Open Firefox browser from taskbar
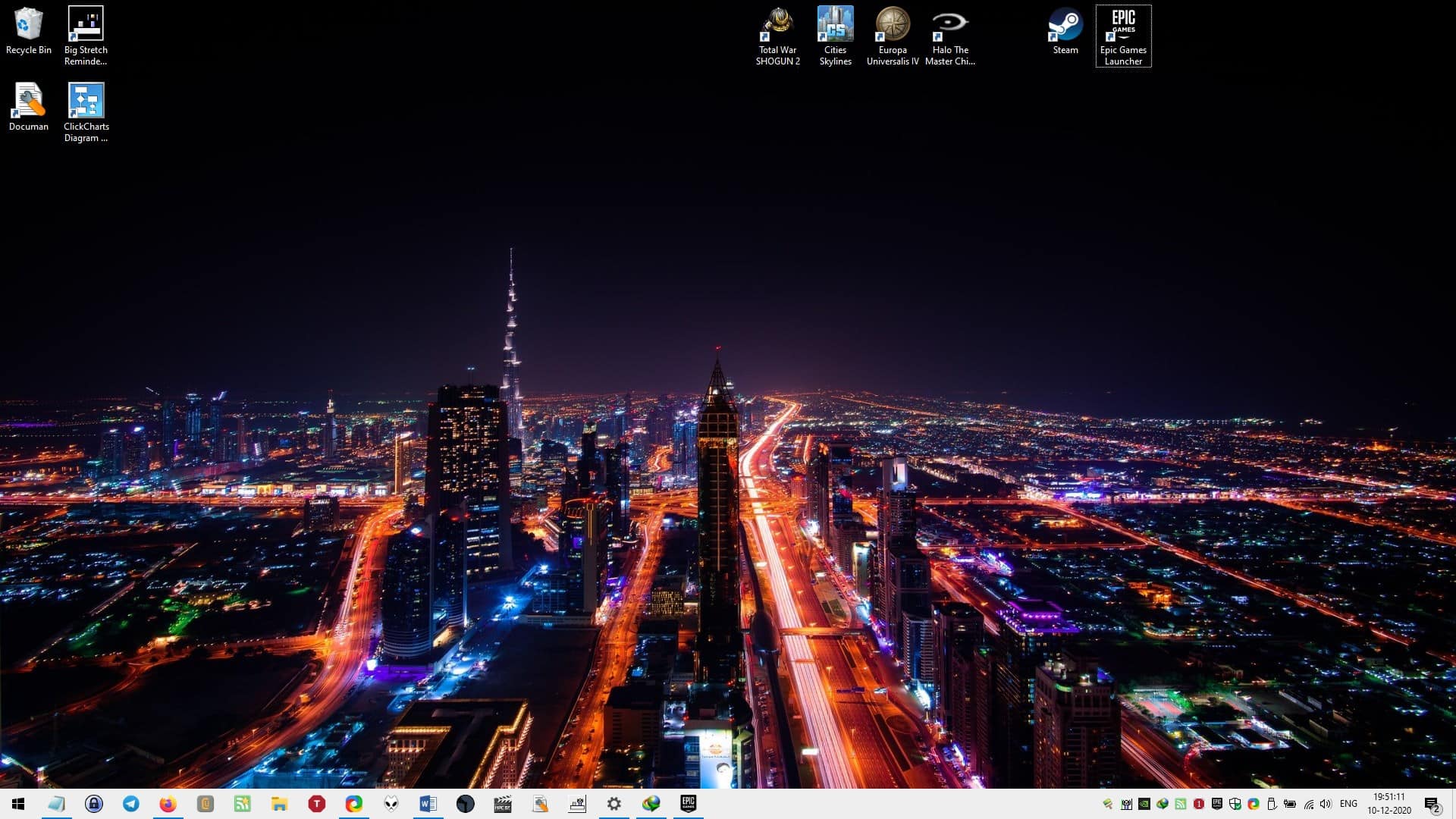The height and width of the screenshot is (819, 1456). pos(167,803)
